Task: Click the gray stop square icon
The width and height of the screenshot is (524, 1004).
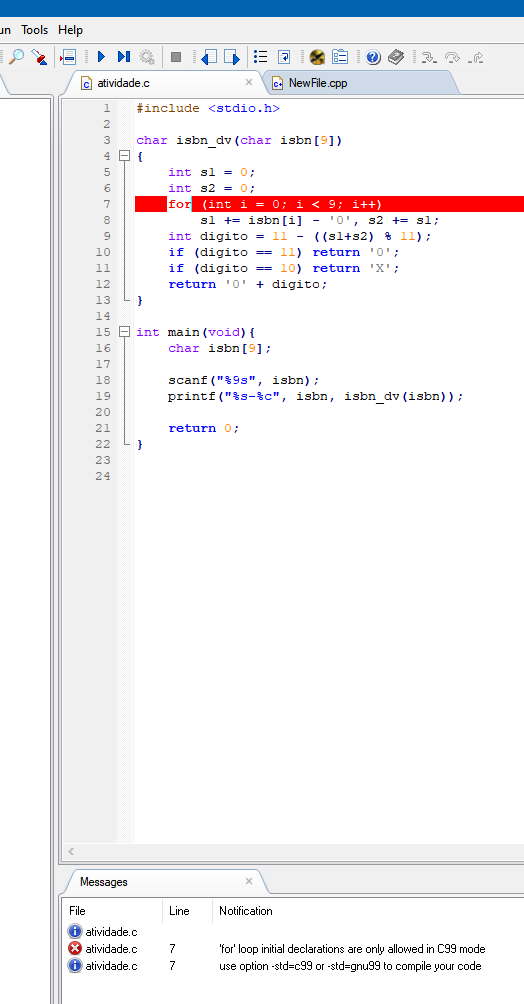Action: point(176,57)
